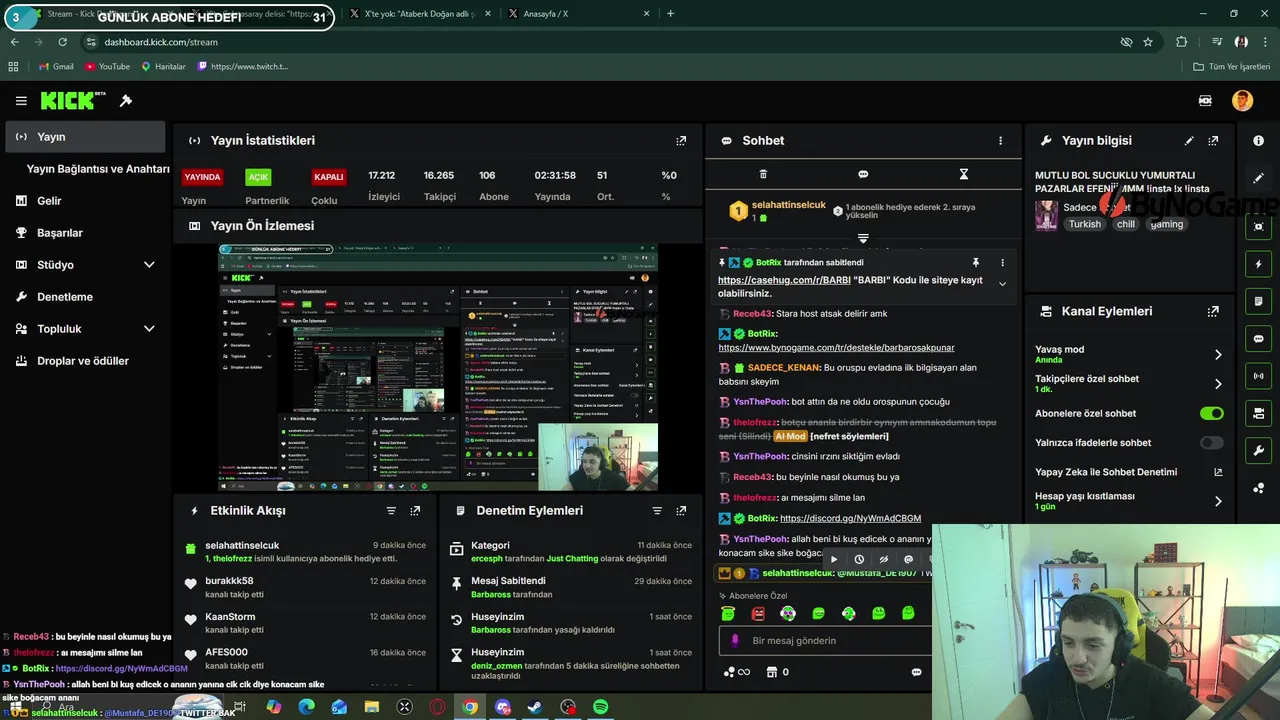1280x720 pixels.
Task: Open Denetleme in sidebar
Action: [85, 297]
